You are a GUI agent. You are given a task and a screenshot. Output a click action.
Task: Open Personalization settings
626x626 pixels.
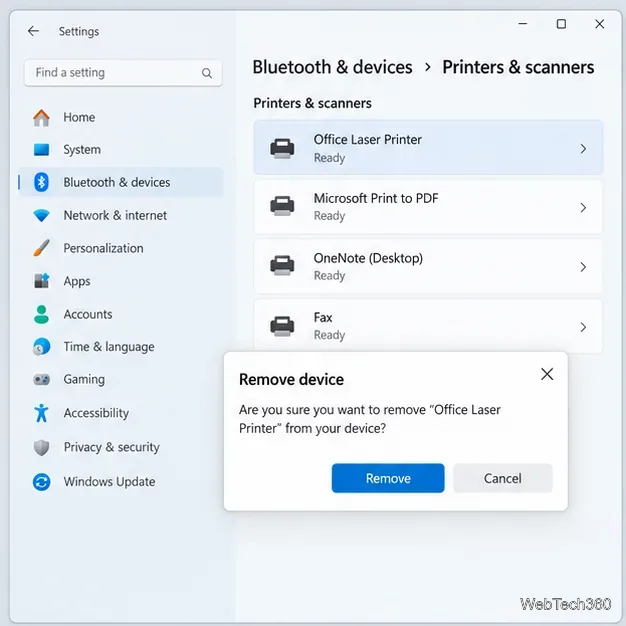pos(121,248)
